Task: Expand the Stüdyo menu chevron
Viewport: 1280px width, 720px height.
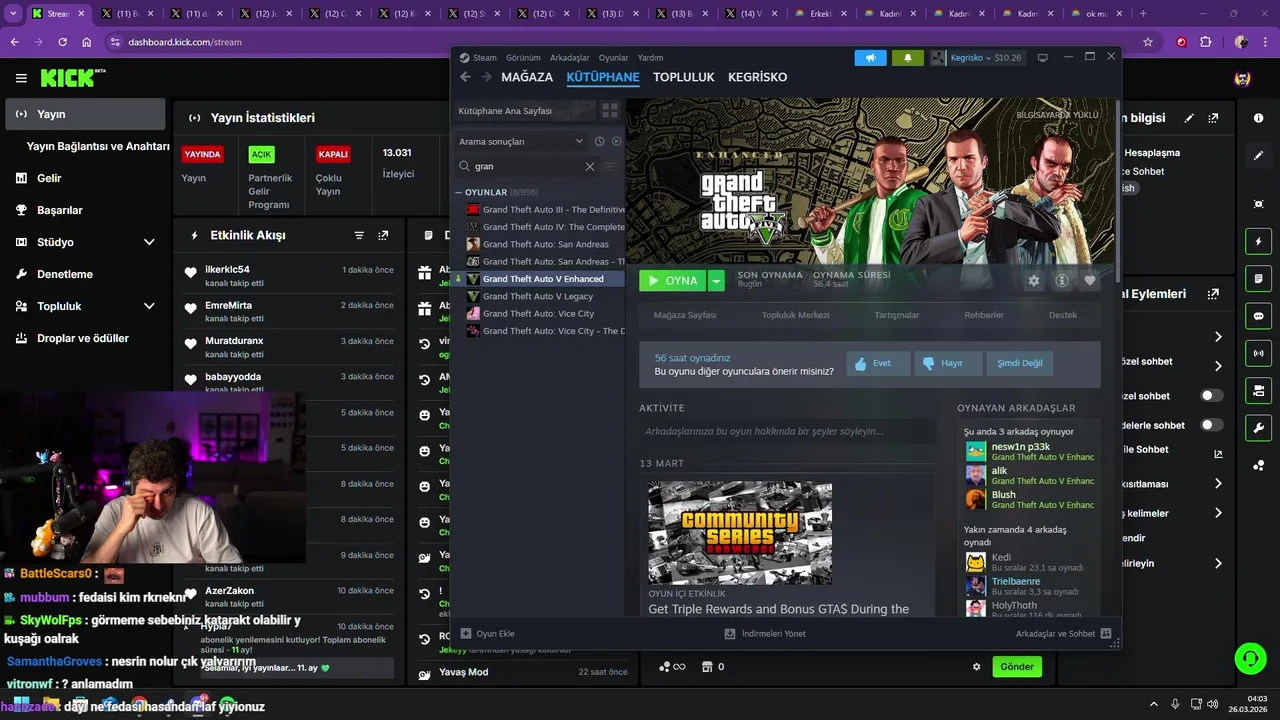Action: [149, 242]
